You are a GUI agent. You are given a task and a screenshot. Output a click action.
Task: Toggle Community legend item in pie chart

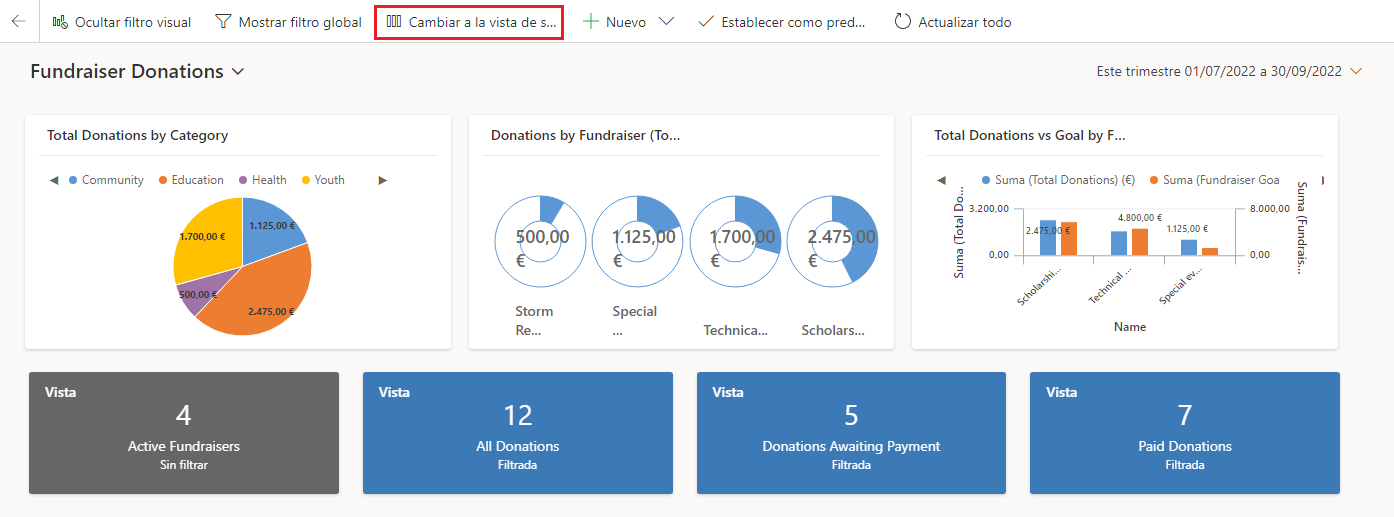click(x=106, y=180)
